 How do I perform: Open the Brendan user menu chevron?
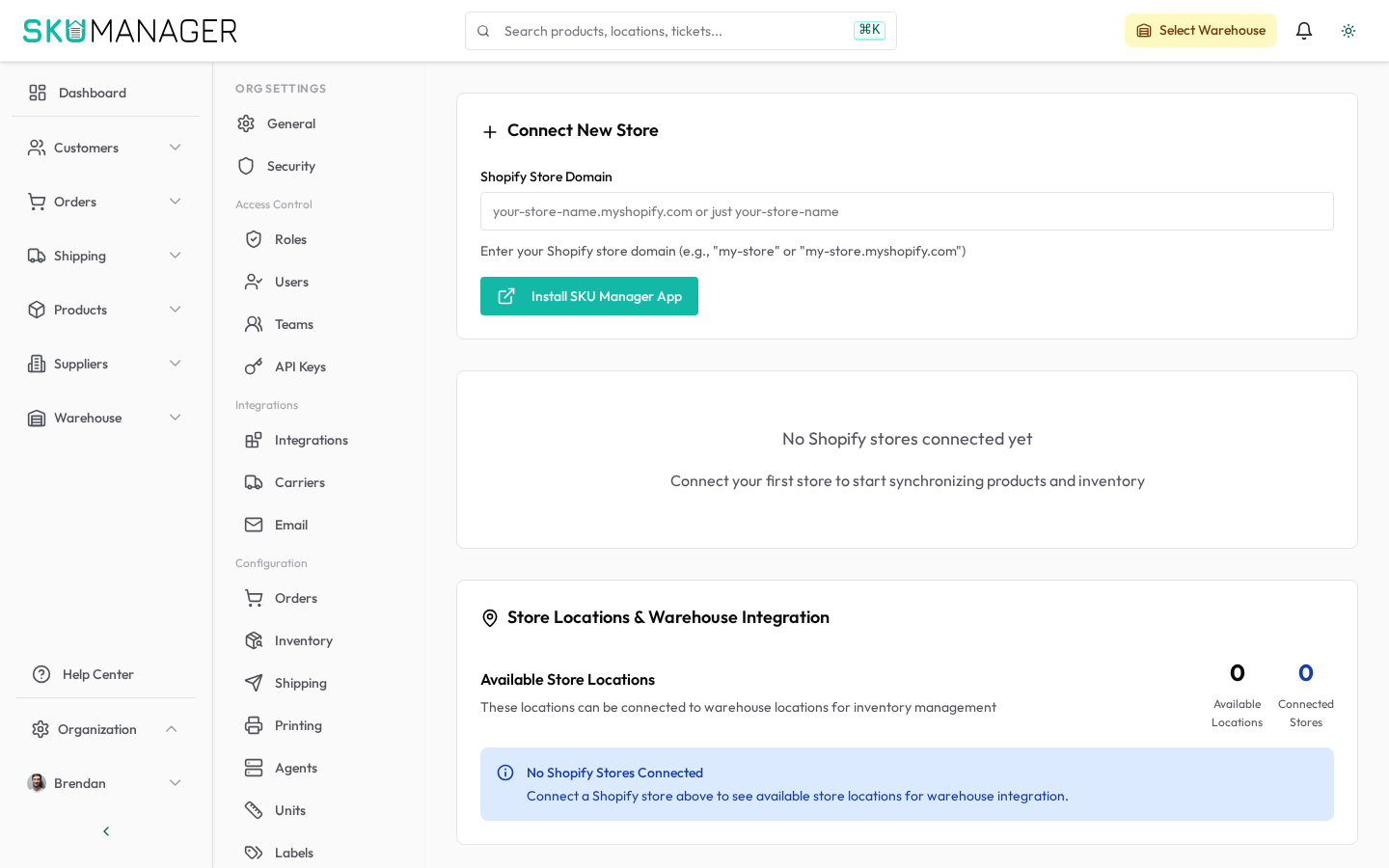[x=175, y=783]
